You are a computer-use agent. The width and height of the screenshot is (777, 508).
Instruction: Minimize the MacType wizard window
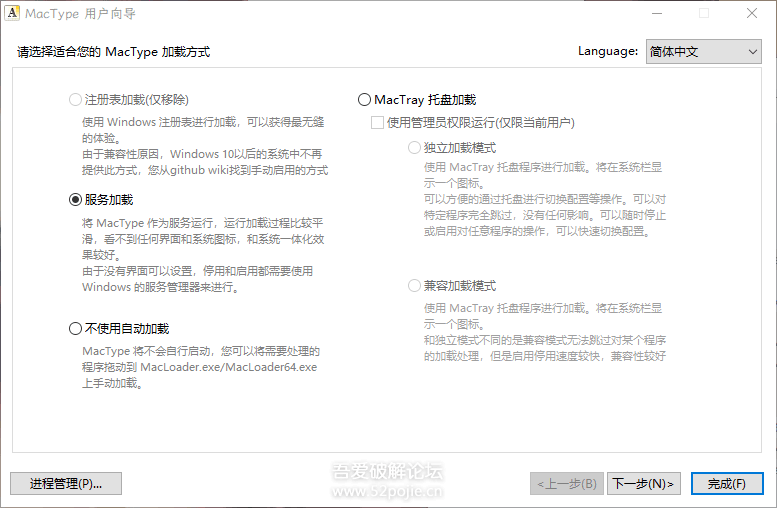(x=657, y=13)
